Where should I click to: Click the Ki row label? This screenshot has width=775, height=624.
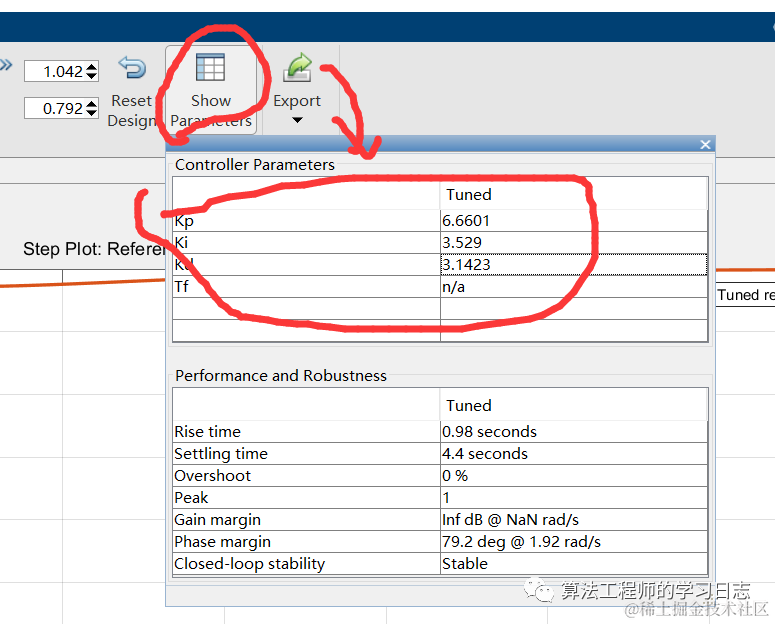[x=181, y=242]
